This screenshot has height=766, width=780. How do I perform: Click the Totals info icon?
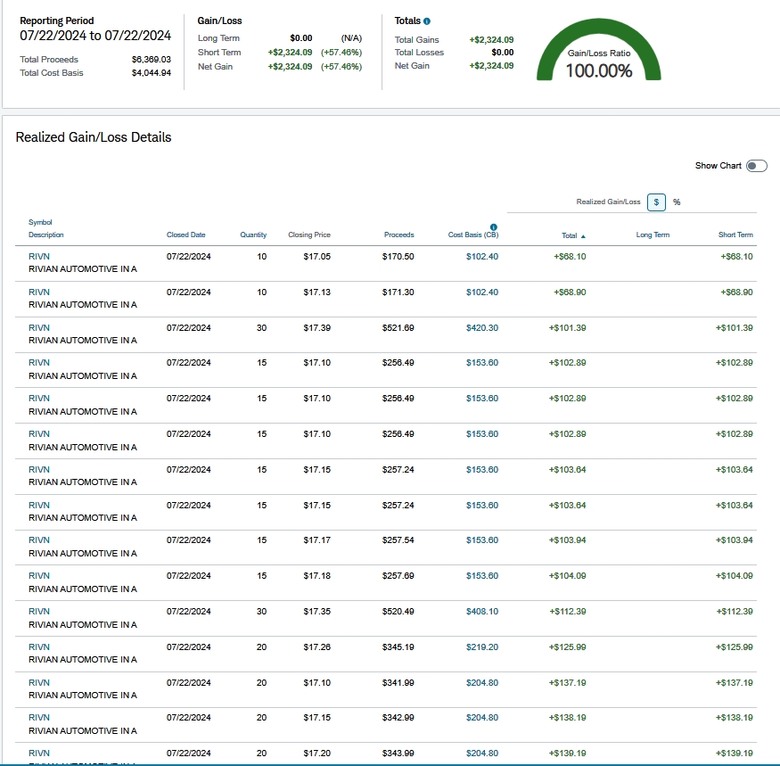coord(427,21)
